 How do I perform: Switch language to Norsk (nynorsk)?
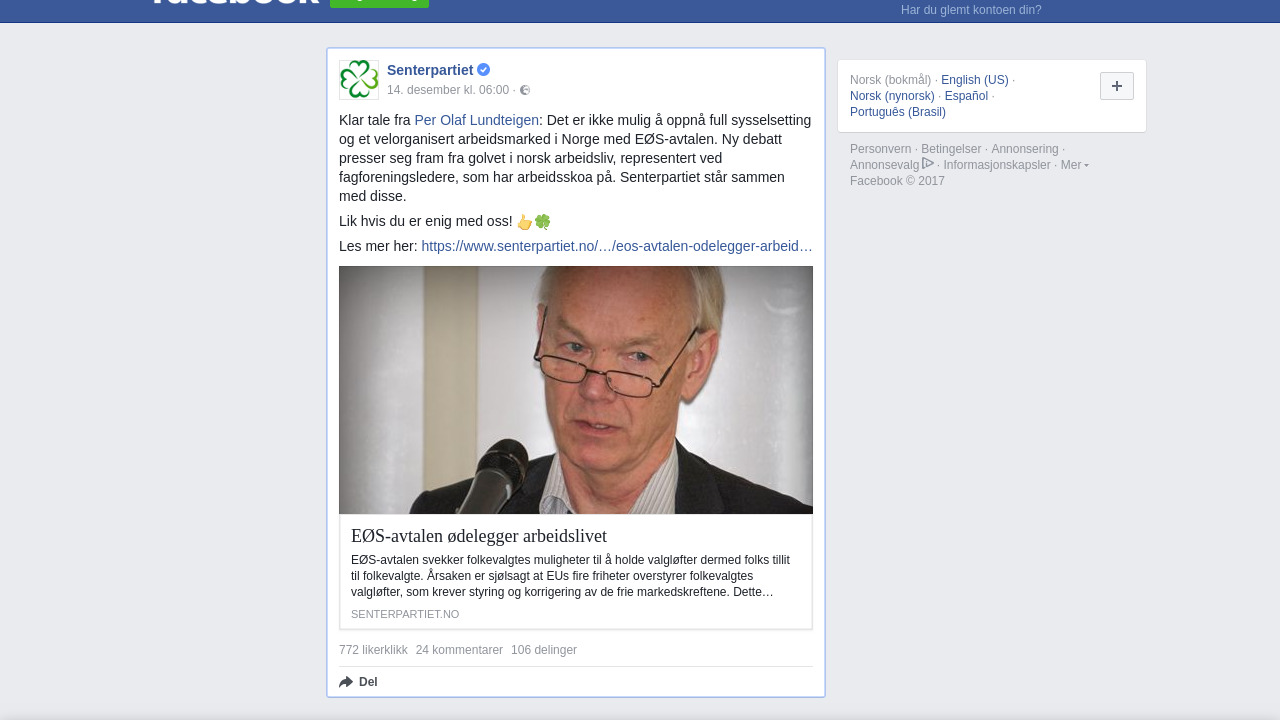pyautogui.click(x=892, y=96)
